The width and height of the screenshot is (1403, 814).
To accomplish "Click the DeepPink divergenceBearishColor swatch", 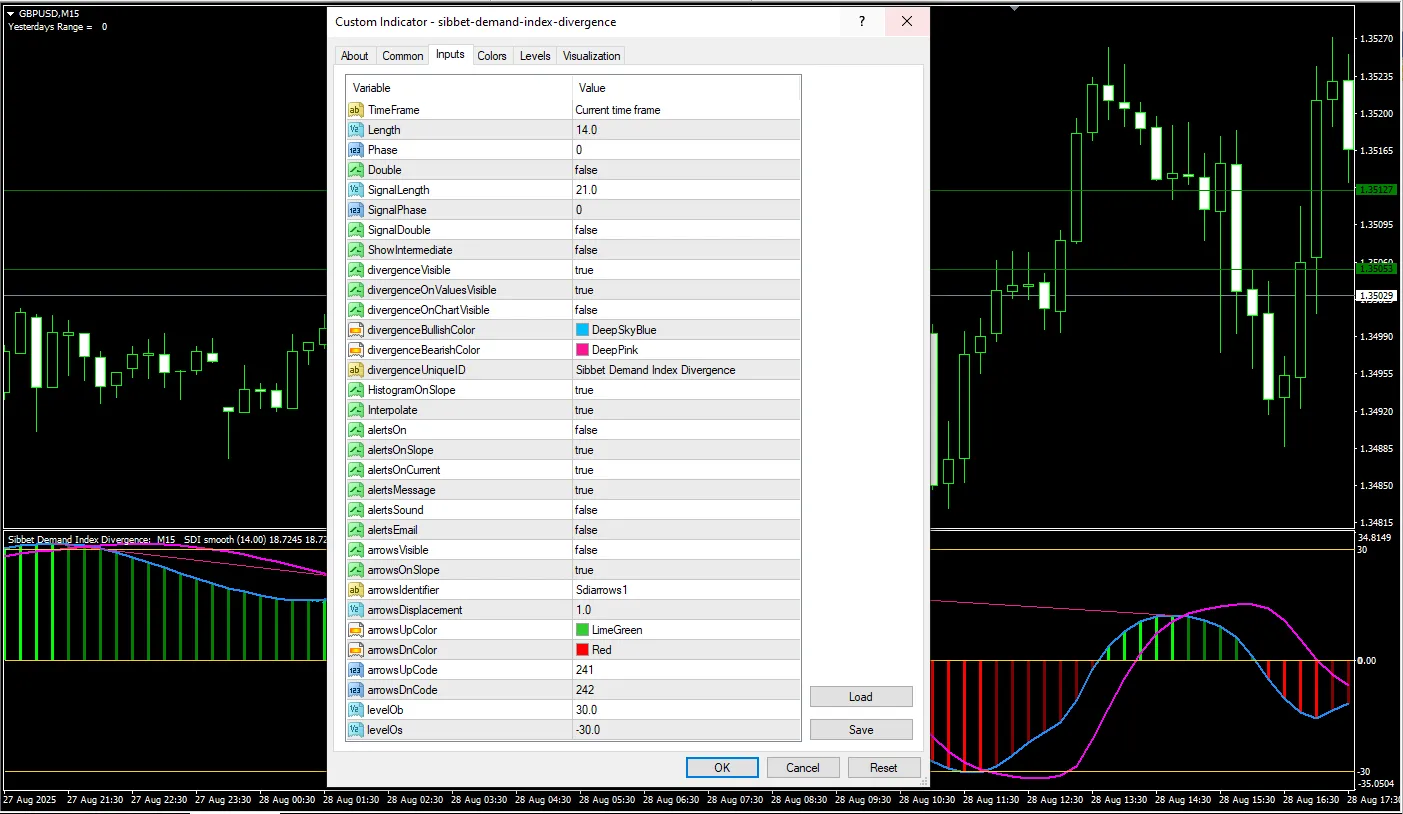I will pos(583,350).
